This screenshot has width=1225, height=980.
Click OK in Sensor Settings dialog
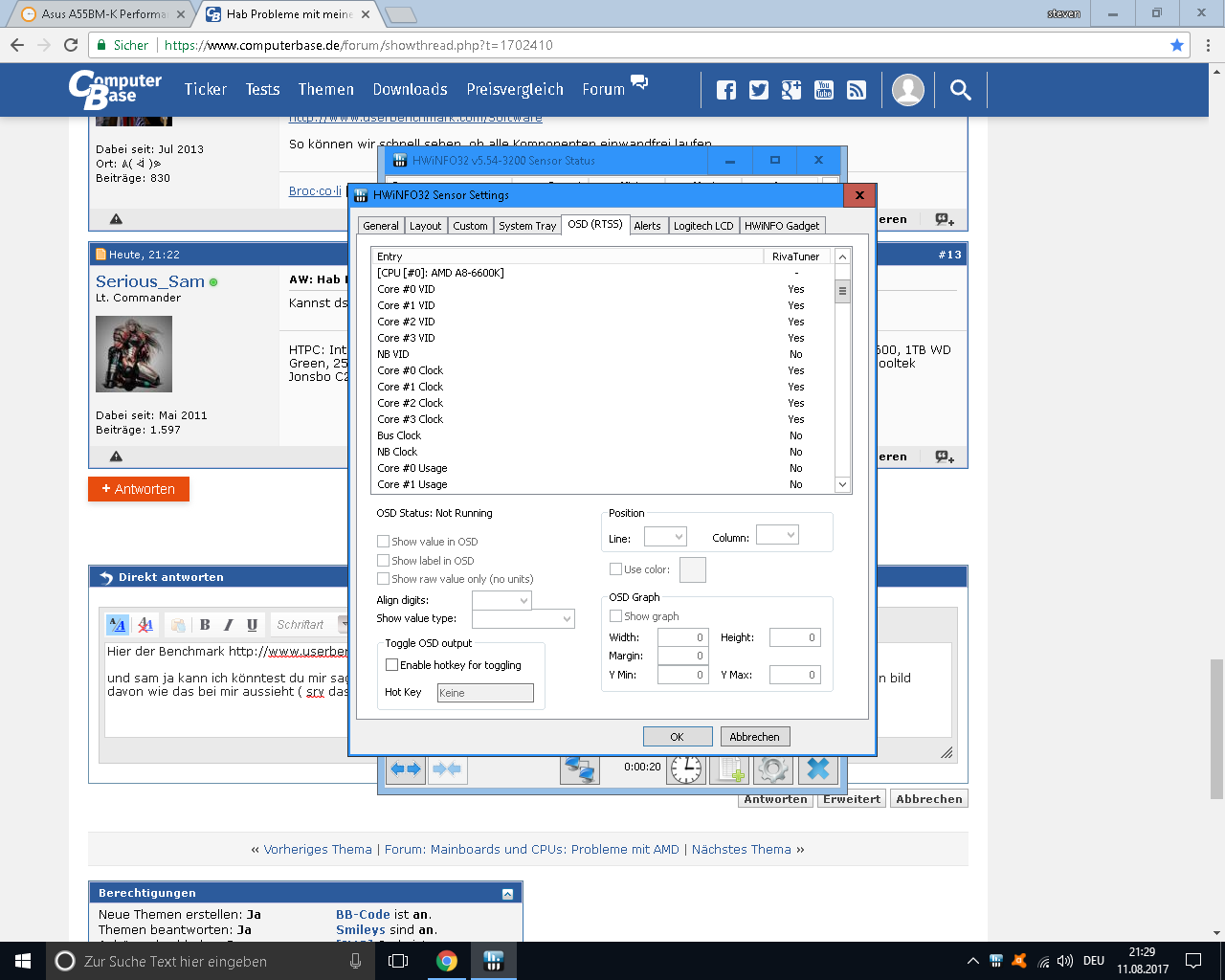[x=677, y=737]
